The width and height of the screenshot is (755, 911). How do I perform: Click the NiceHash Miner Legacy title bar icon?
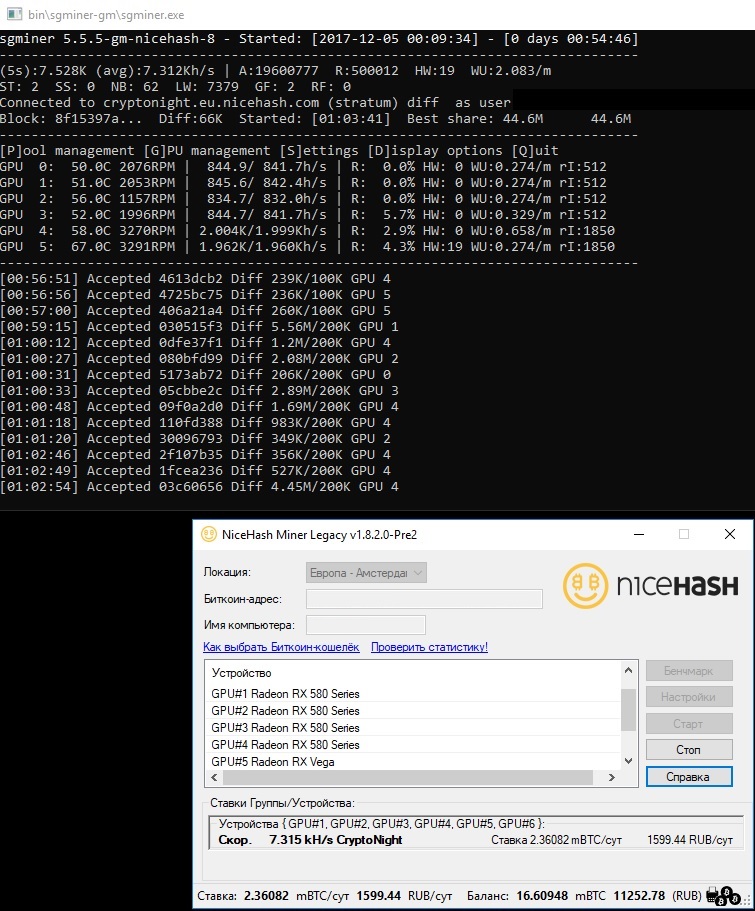209,535
